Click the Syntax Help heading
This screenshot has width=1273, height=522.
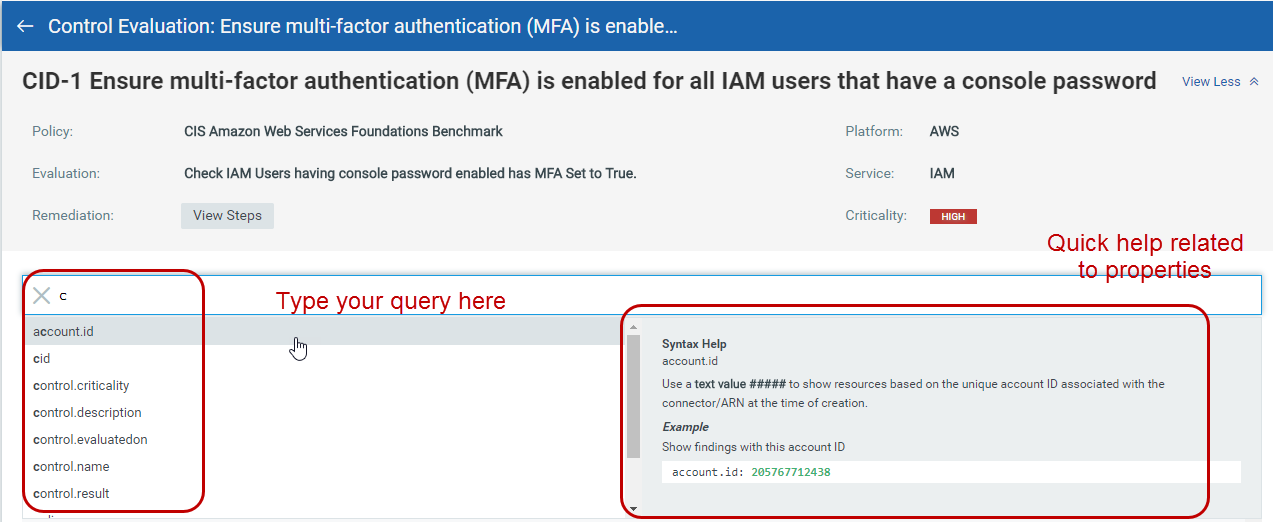tap(694, 344)
